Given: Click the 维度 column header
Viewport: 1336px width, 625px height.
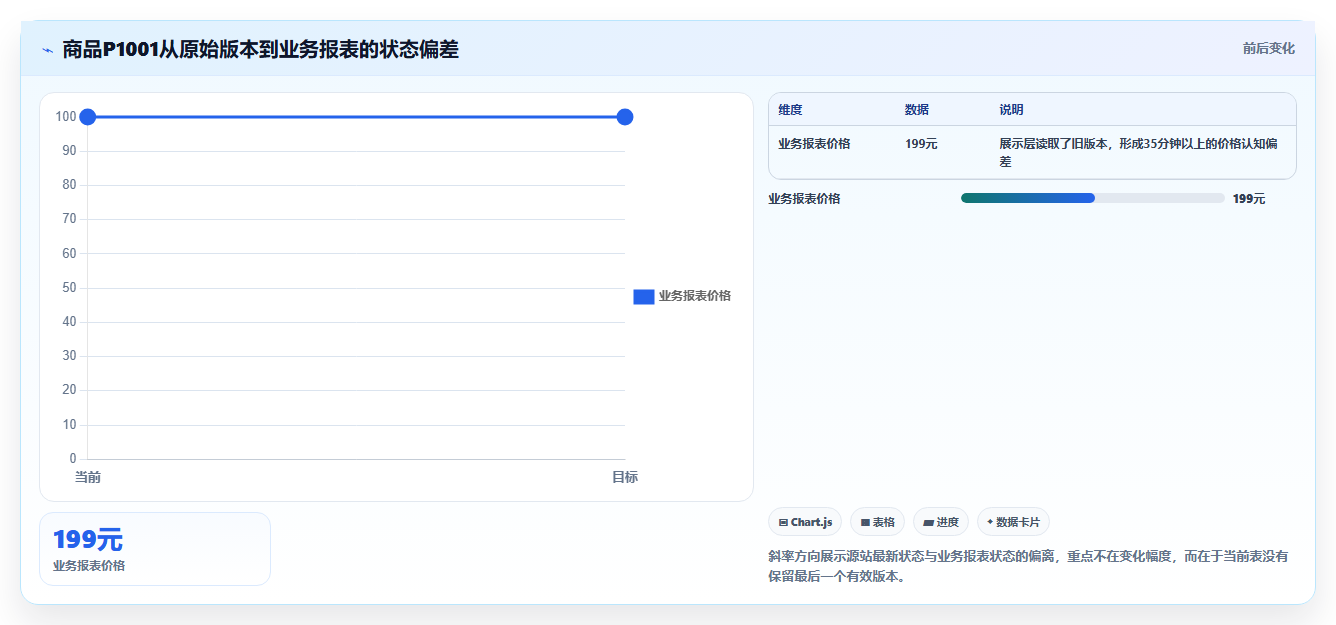Looking at the screenshot, I should 790,110.
